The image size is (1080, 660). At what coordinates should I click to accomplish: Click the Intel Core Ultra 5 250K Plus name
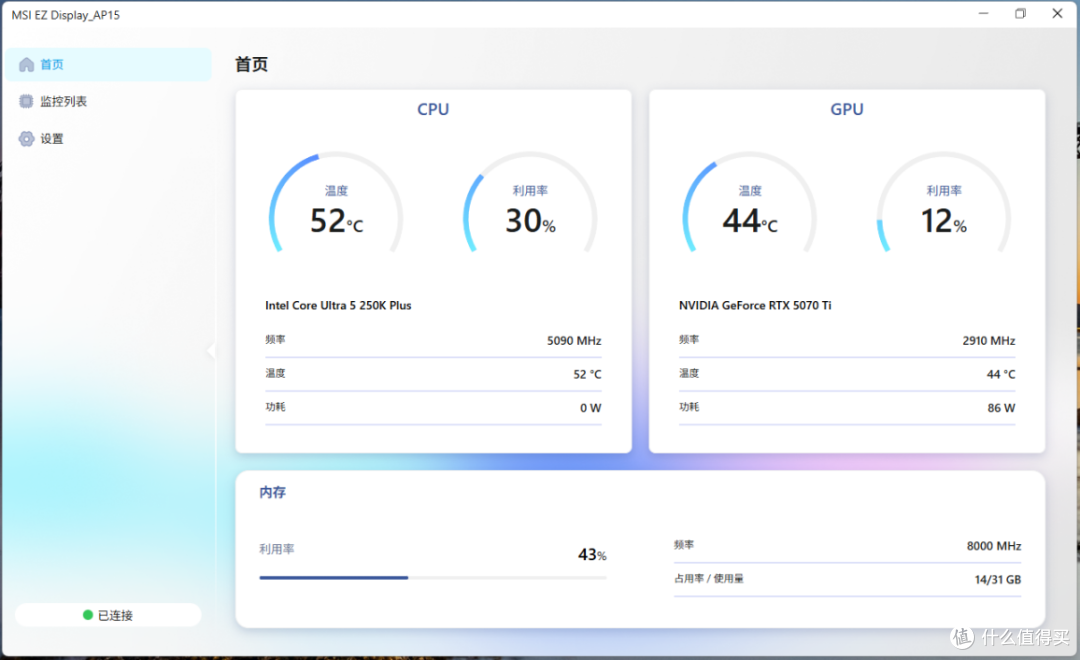[x=338, y=305]
